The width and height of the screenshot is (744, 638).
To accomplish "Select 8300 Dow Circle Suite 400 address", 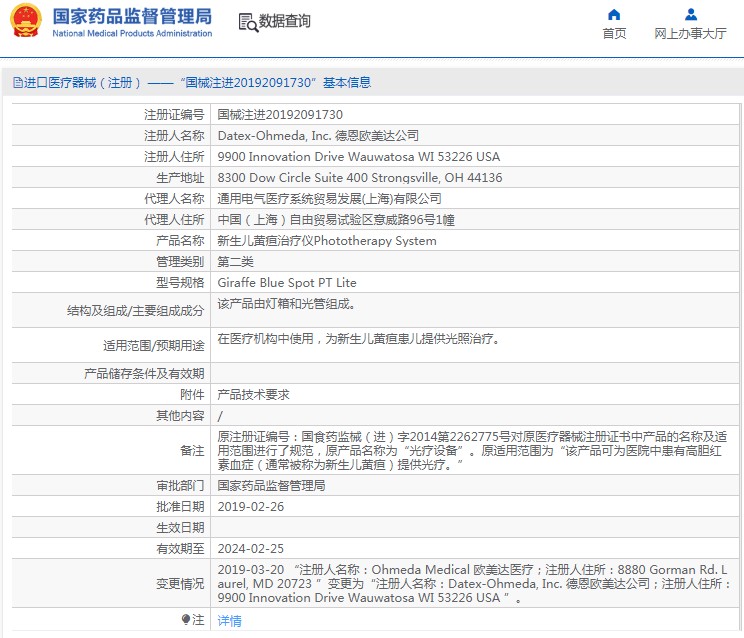I will [x=360, y=177].
